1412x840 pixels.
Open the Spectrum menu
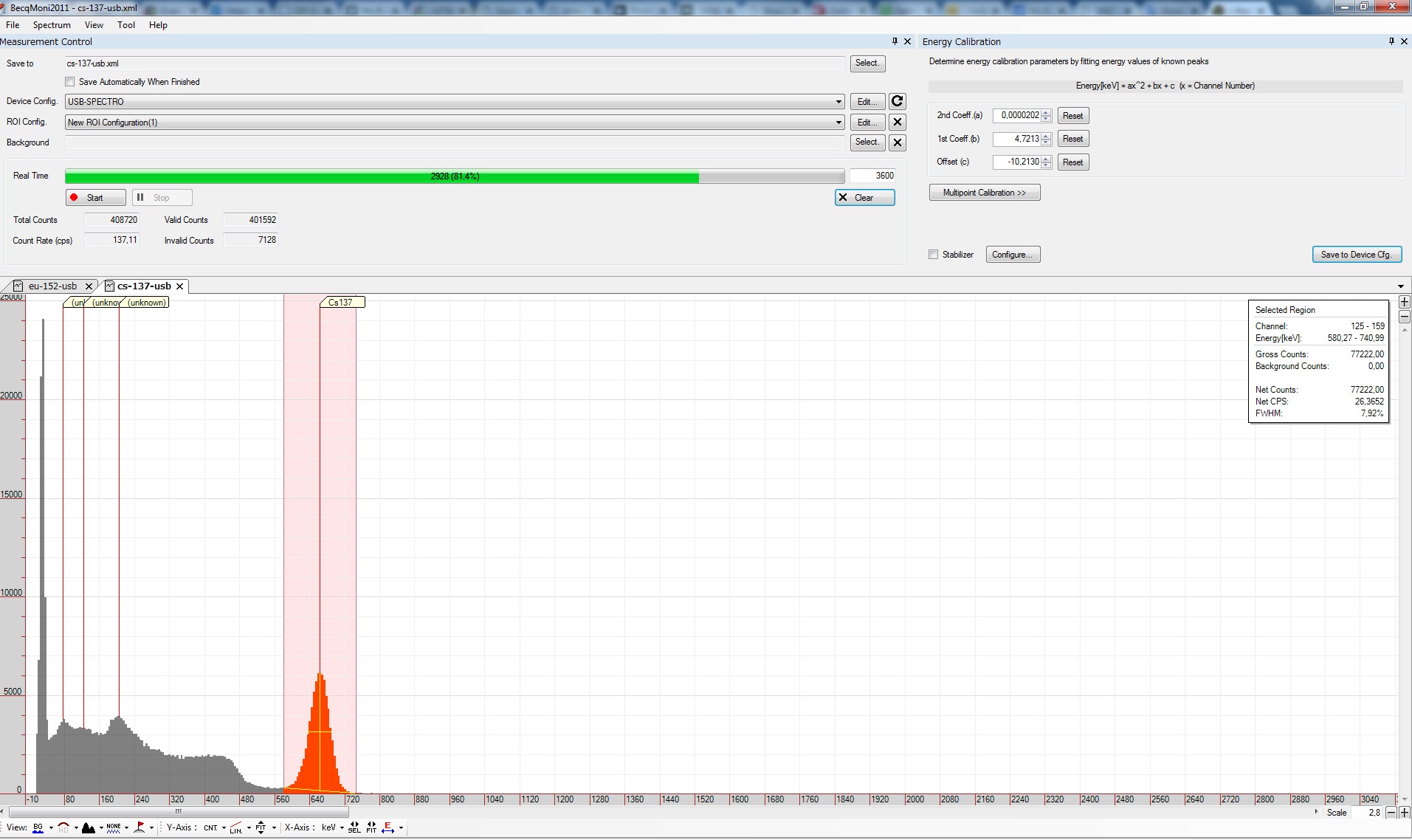click(x=52, y=25)
